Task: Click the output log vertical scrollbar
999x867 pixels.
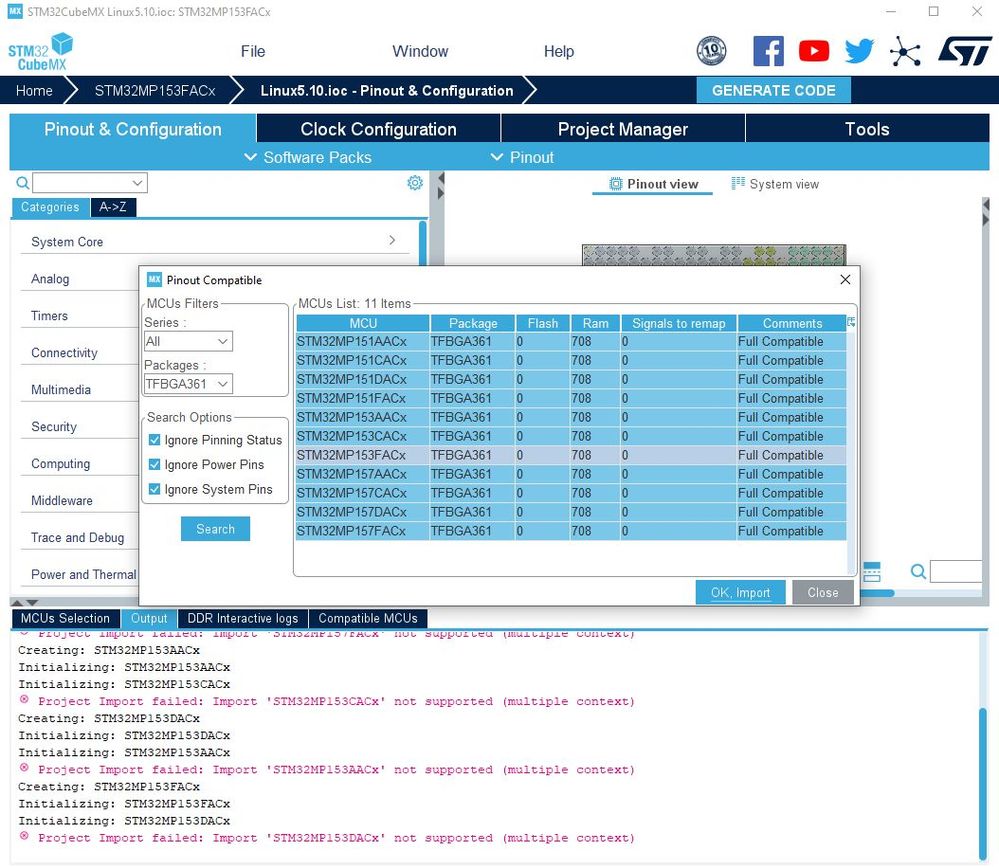Action: click(x=982, y=784)
